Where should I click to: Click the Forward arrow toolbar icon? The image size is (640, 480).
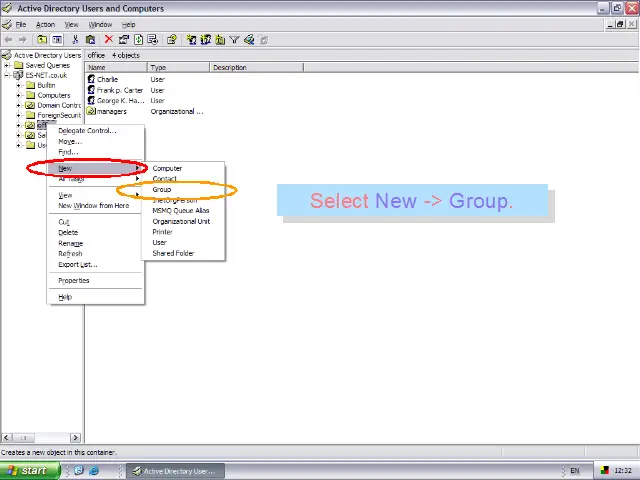[x=22, y=40]
